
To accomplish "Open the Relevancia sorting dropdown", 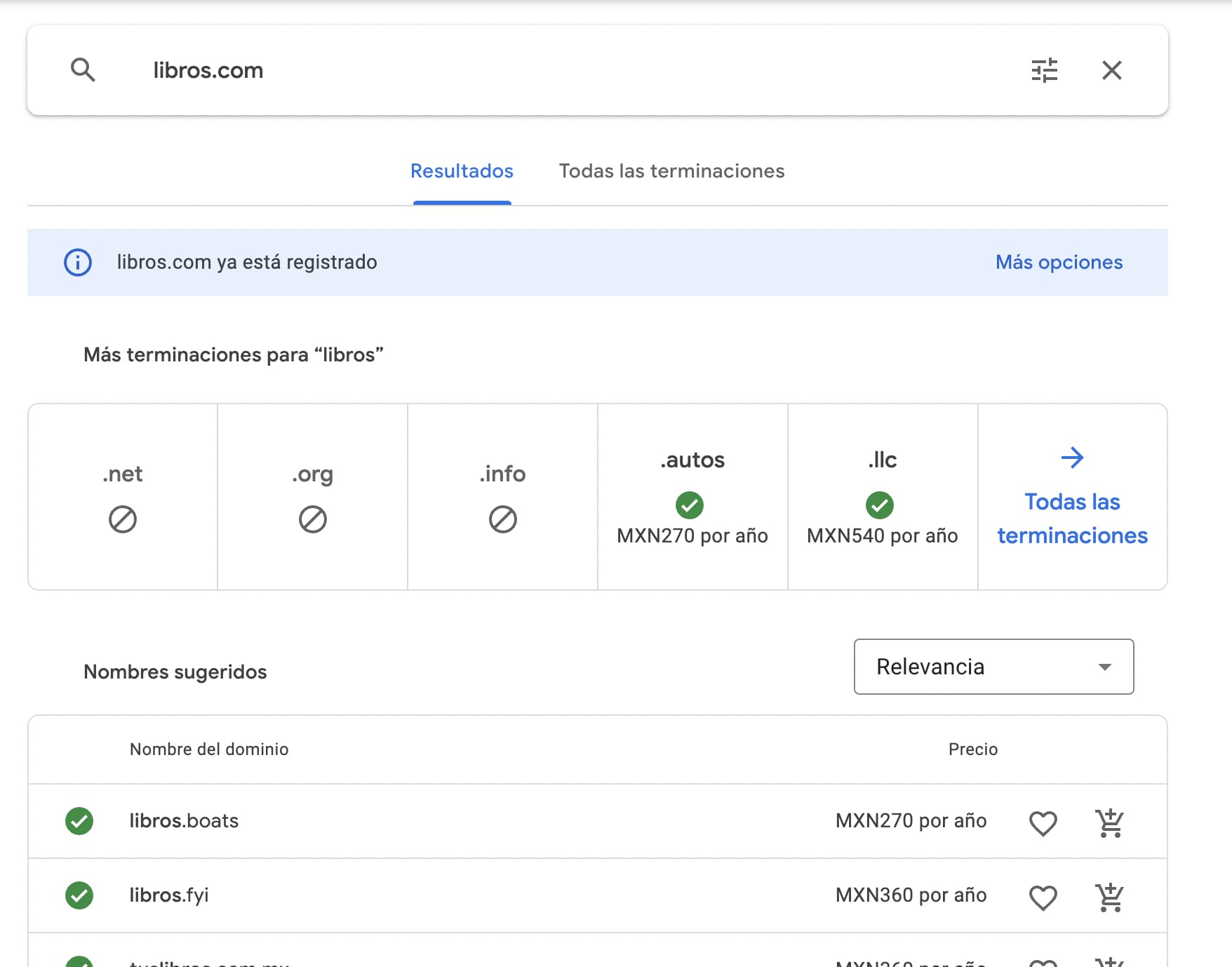I will point(993,667).
